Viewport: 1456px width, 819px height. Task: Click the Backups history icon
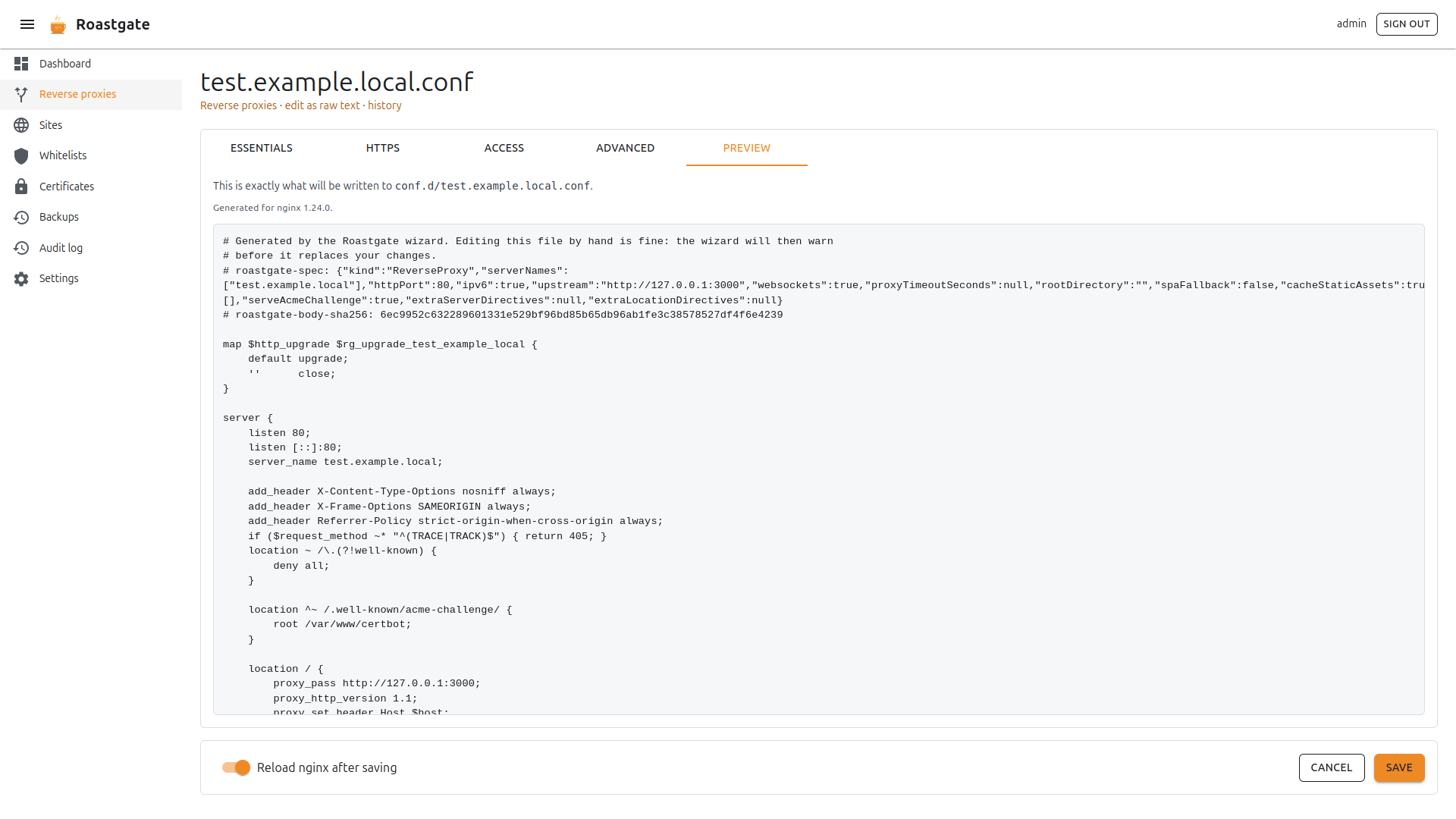coord(21,217)
